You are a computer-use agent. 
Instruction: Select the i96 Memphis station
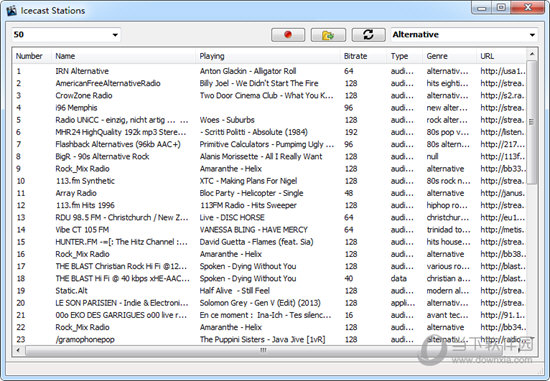coord(76,108)
